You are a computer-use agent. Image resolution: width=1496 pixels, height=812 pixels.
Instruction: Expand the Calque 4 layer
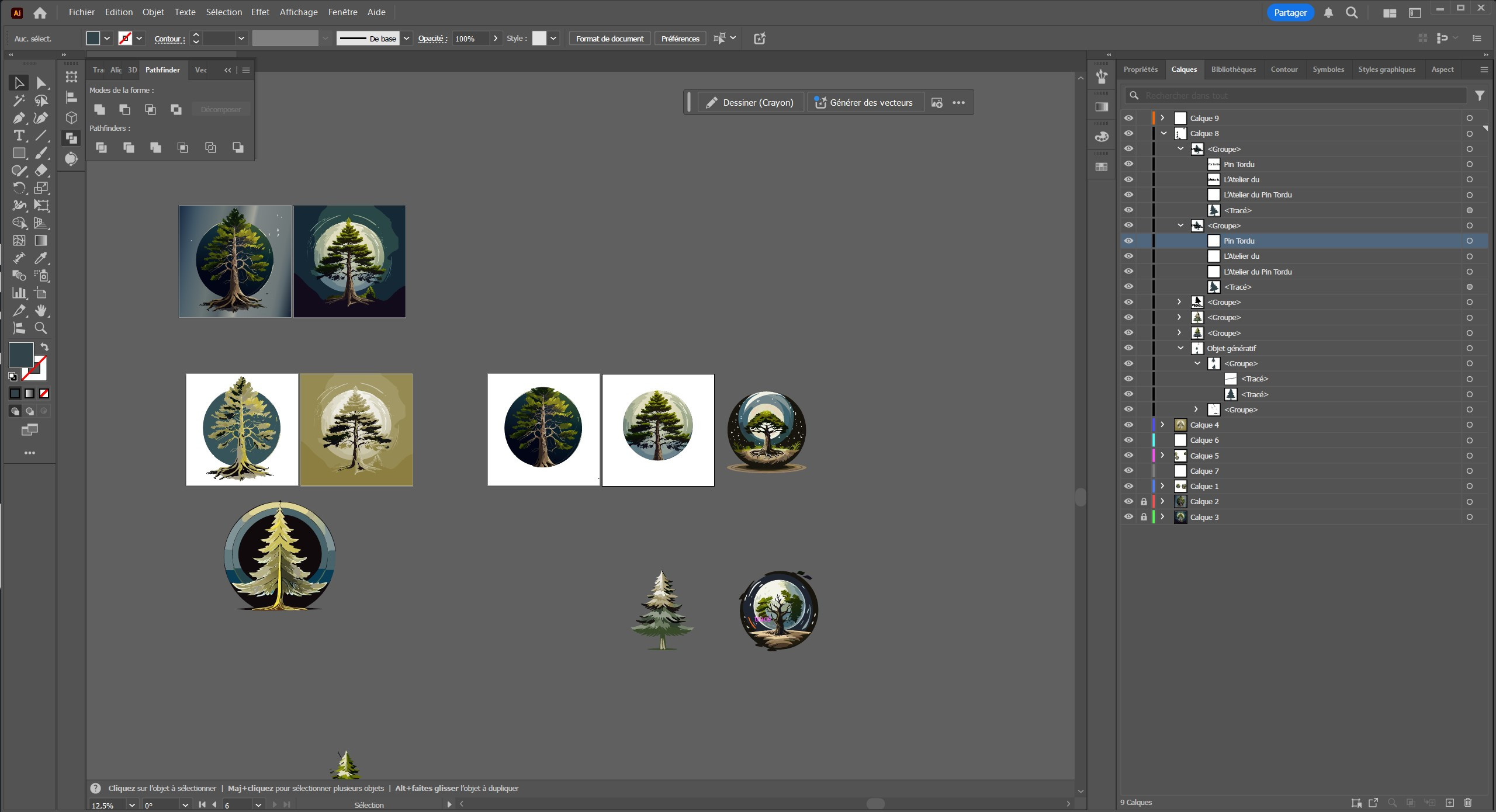point(1163,425)
